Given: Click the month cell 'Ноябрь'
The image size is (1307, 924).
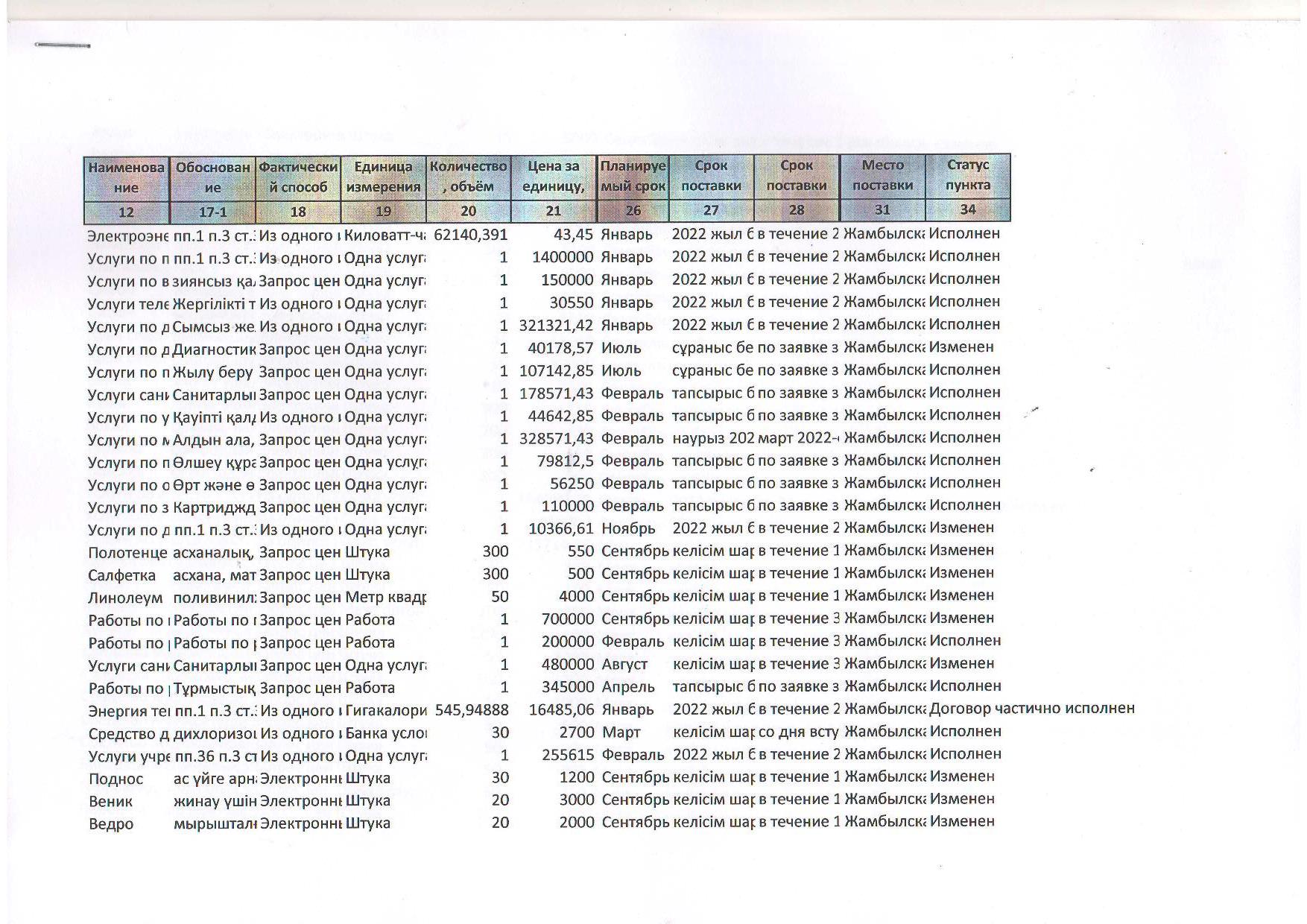Looking at the screenshot, I should point(628,529).
